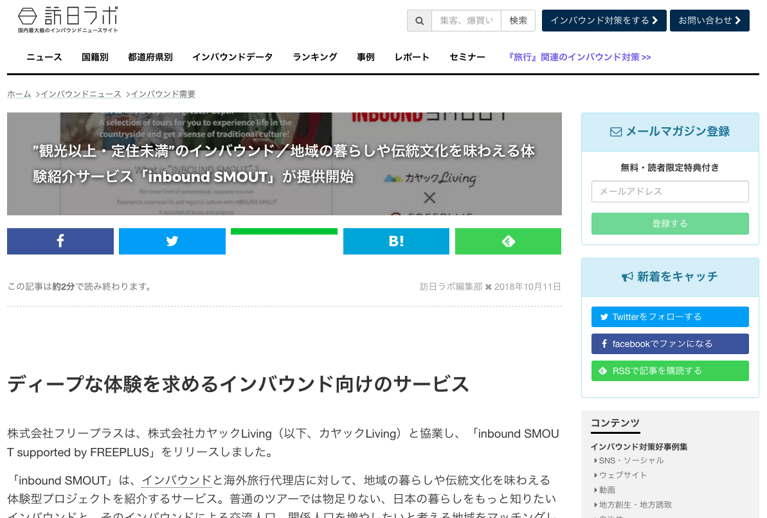Viewport: 767px width, 518px height.
Task: Click the 訪日ラボ site logo
Action: pyautogui.click(x=68, y=20)
